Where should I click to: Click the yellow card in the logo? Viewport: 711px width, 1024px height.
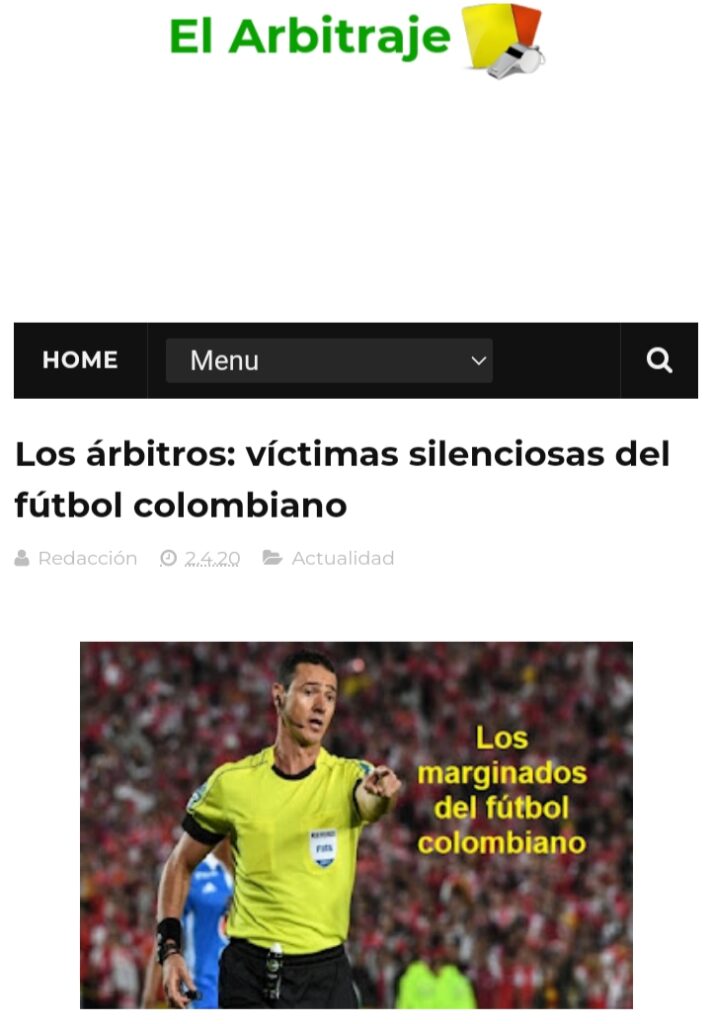[487, 36]
